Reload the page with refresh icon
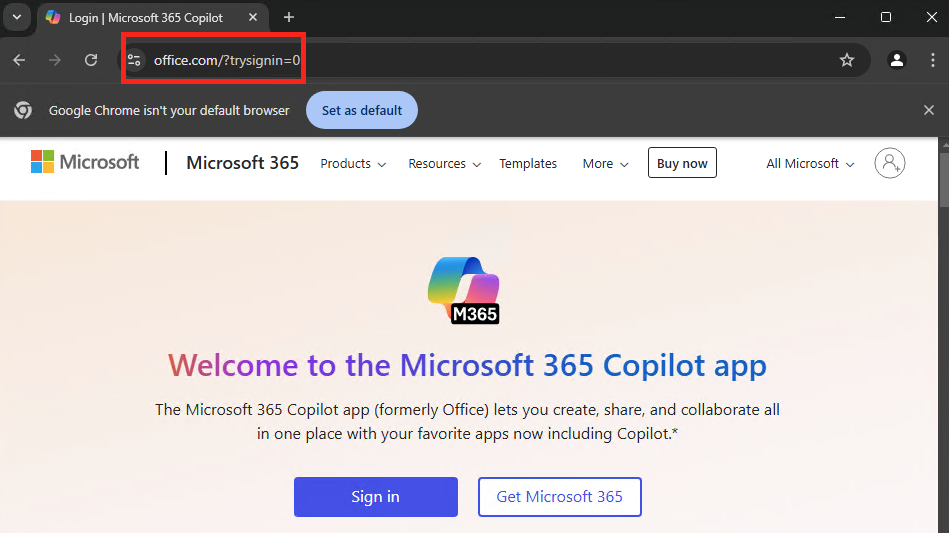The image size is (949, 533). [91, 60]
